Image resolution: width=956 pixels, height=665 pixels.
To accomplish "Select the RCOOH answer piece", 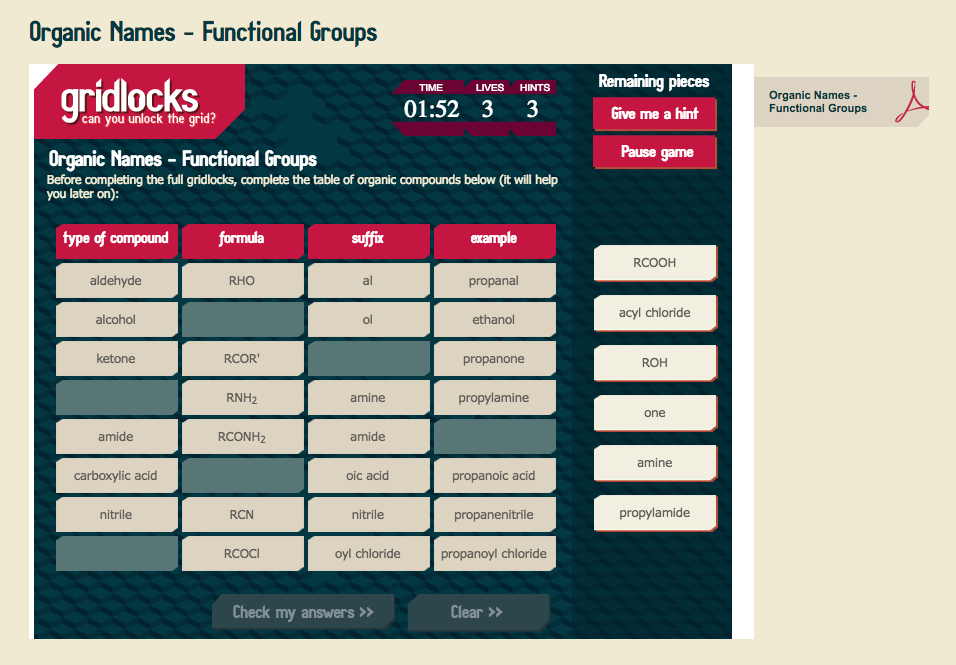I will pyautogui.click(x=654, y=263).
